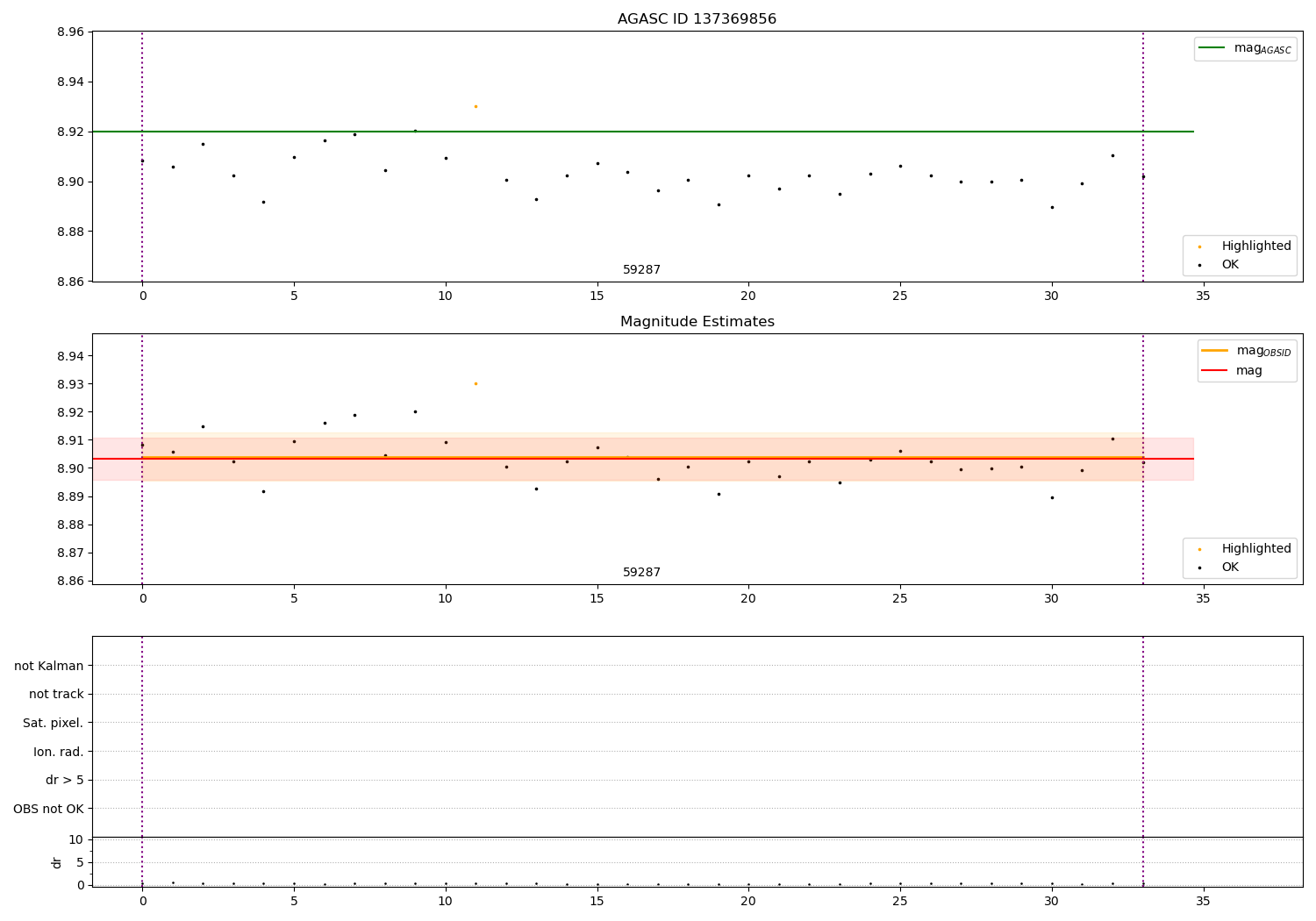Viewport: 1316px width, 921px height.
Task: Click the OBS not OK axis label
Action: [49, 809]
